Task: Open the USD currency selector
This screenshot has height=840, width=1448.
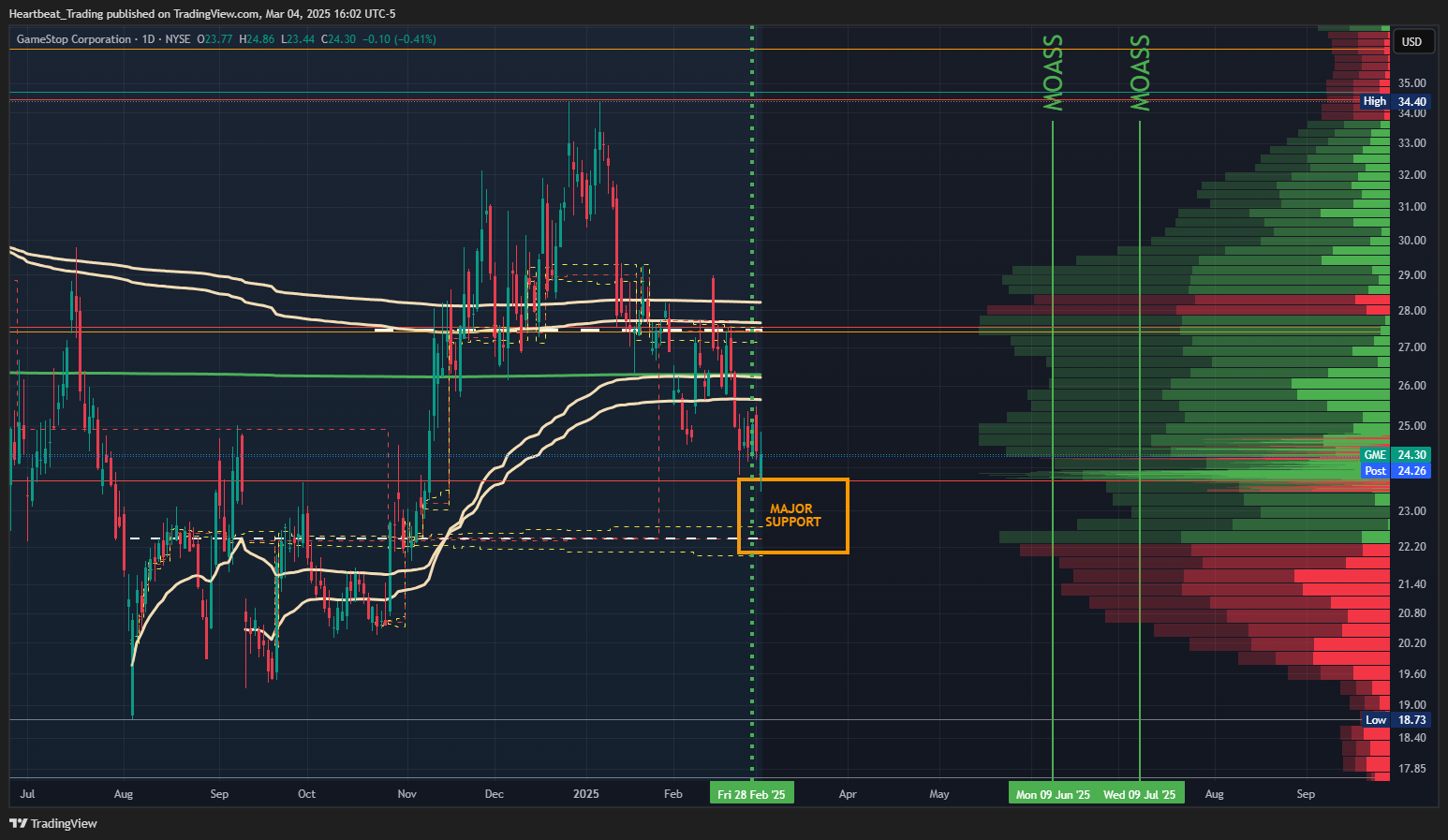Action: 1411,41
